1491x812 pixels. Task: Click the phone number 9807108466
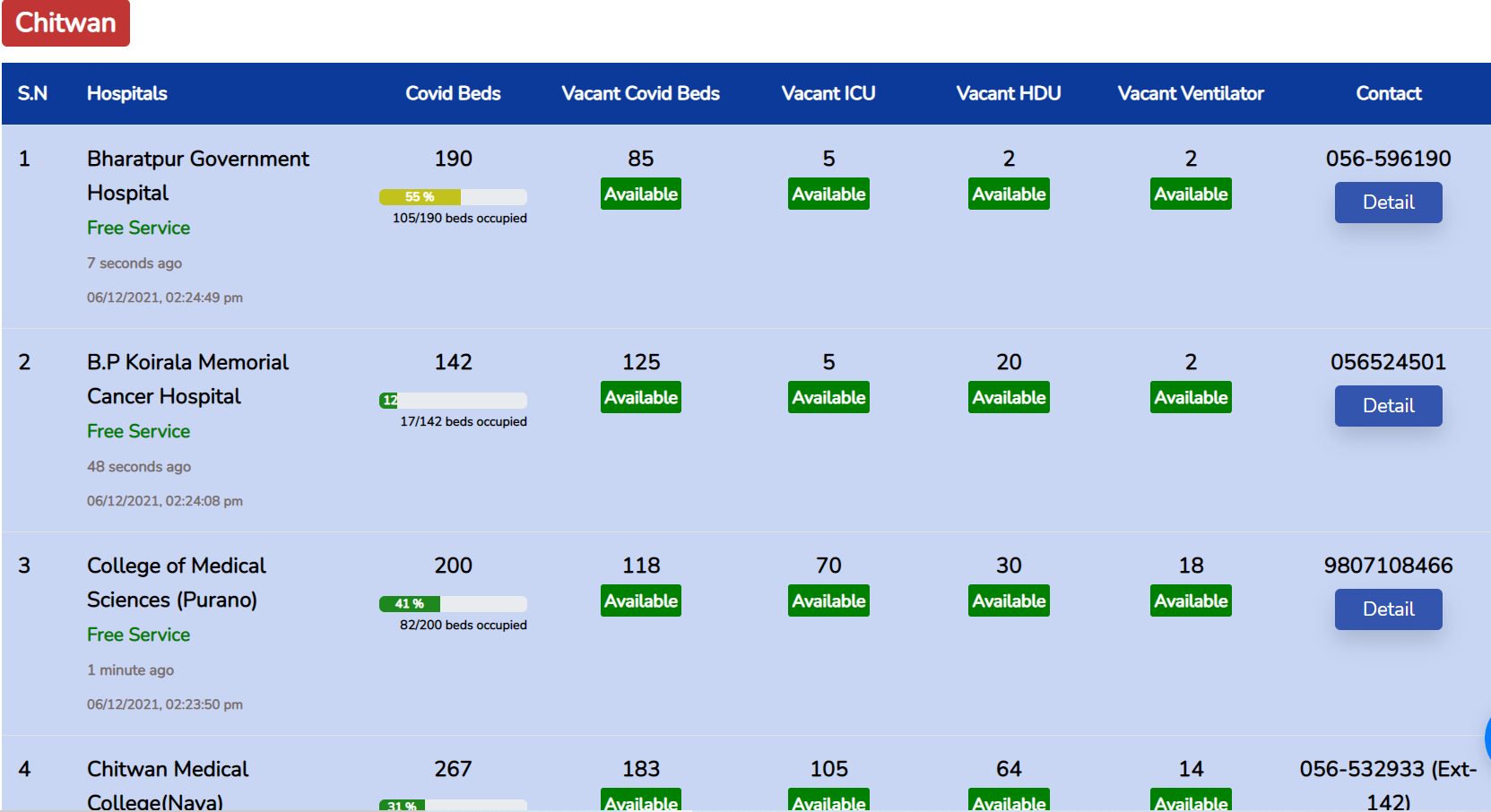click(1388, 566)
